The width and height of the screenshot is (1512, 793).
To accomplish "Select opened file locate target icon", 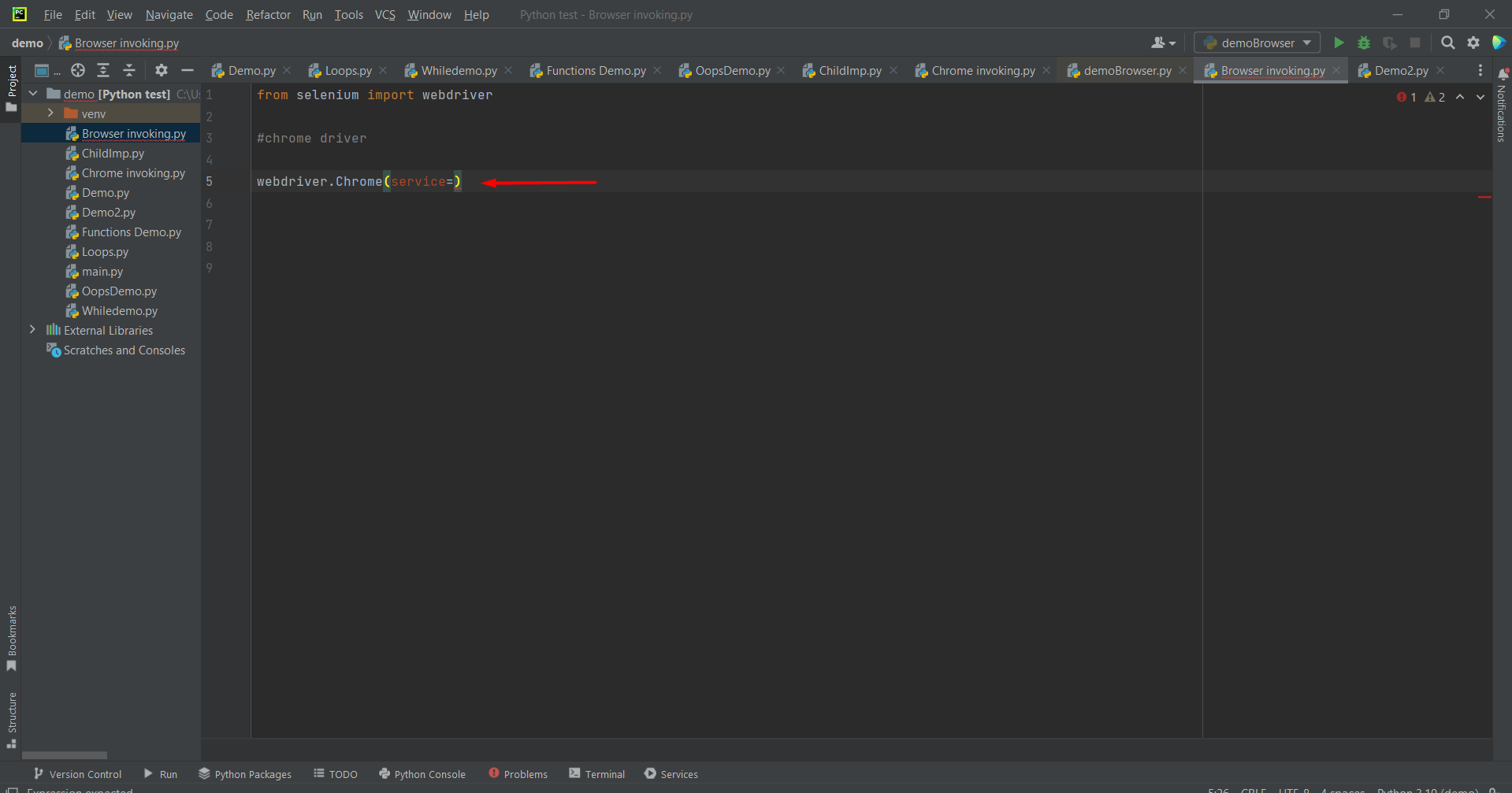I will click(x=78, y=70).
